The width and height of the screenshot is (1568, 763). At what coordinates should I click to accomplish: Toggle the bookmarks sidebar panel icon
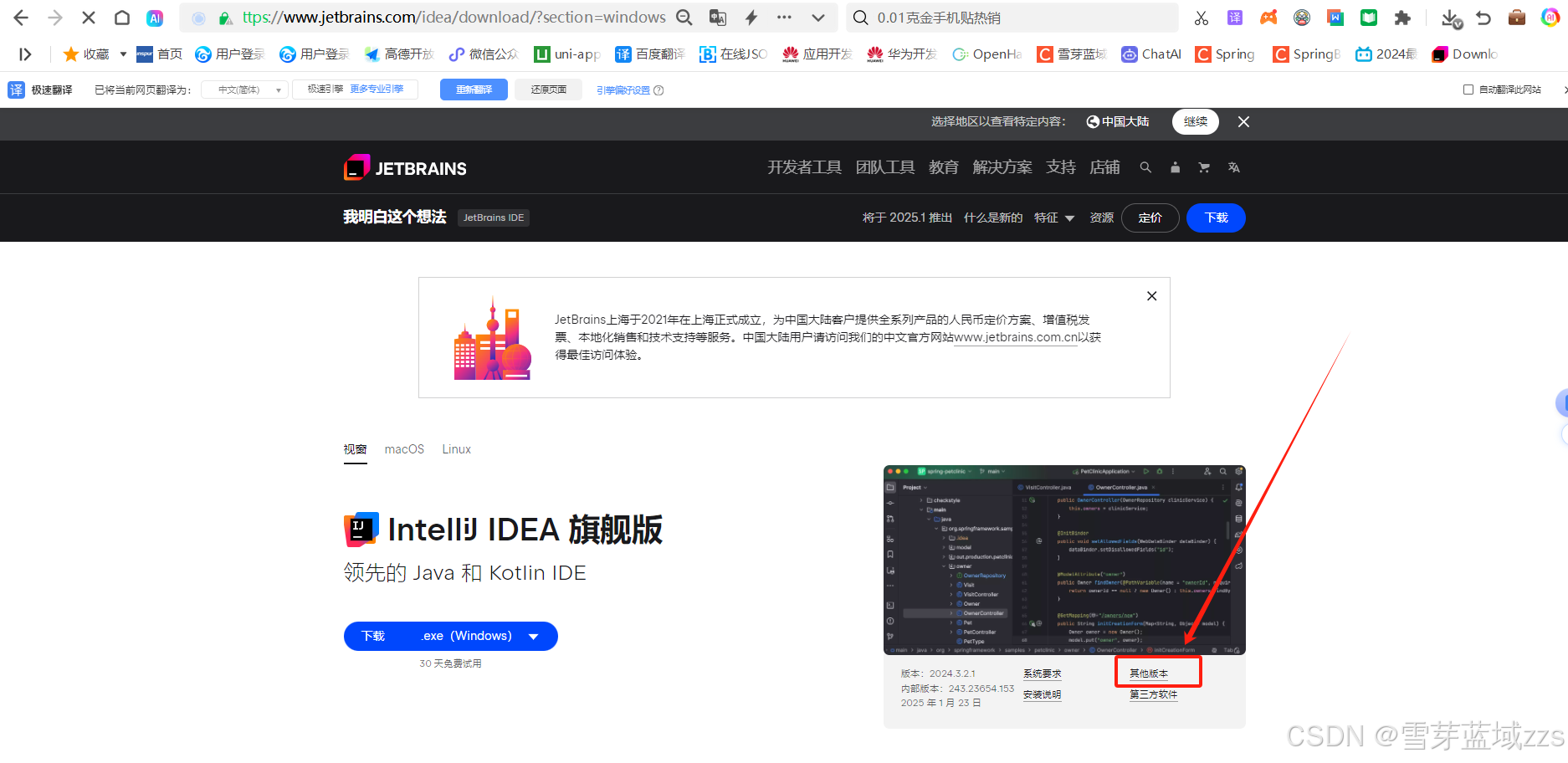click(x=25, y=54)
